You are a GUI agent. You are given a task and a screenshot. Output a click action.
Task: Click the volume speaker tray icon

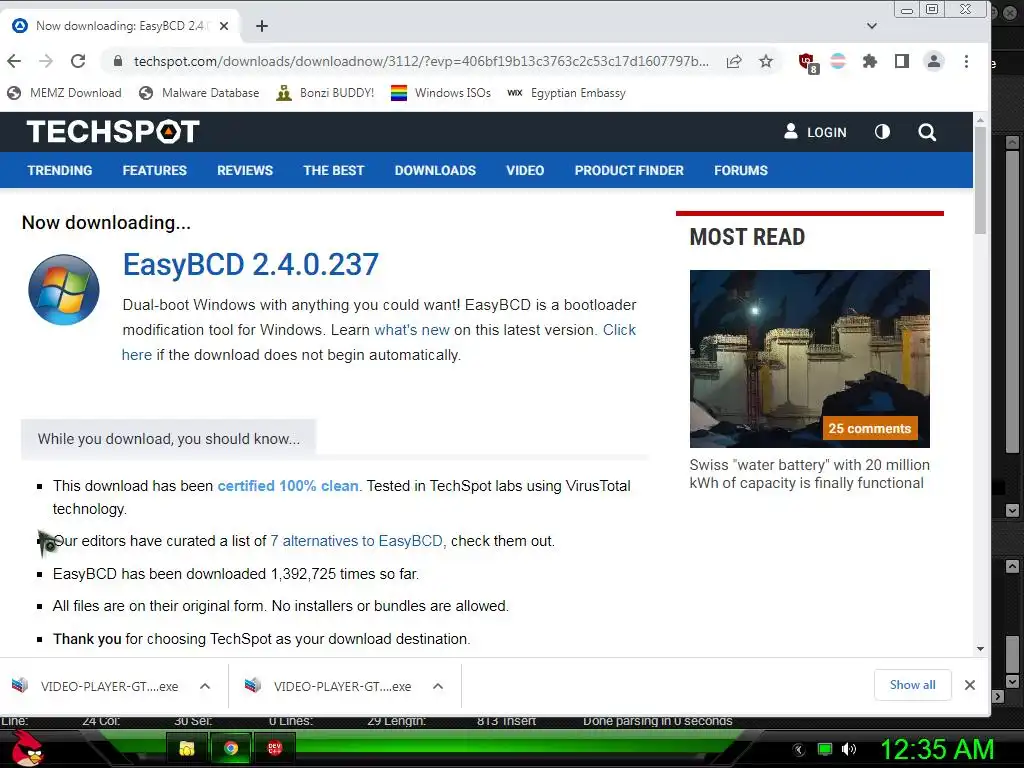[849, 749]
